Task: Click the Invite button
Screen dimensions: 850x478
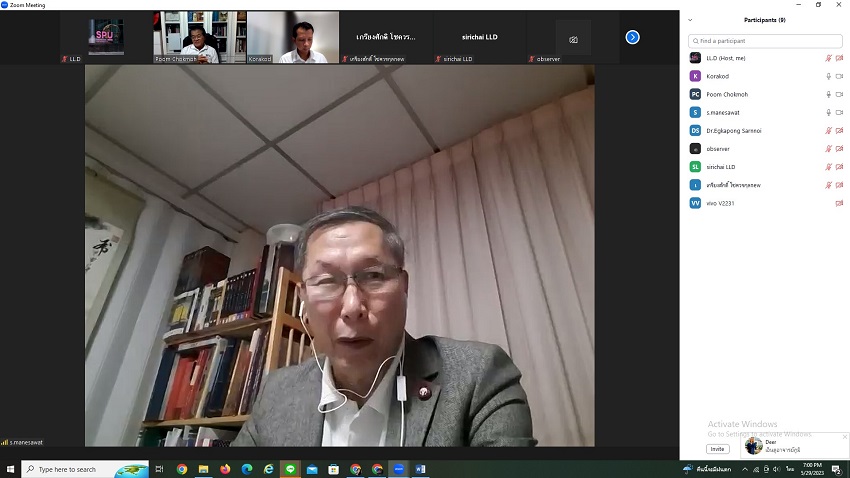Action: pos(717,449)
